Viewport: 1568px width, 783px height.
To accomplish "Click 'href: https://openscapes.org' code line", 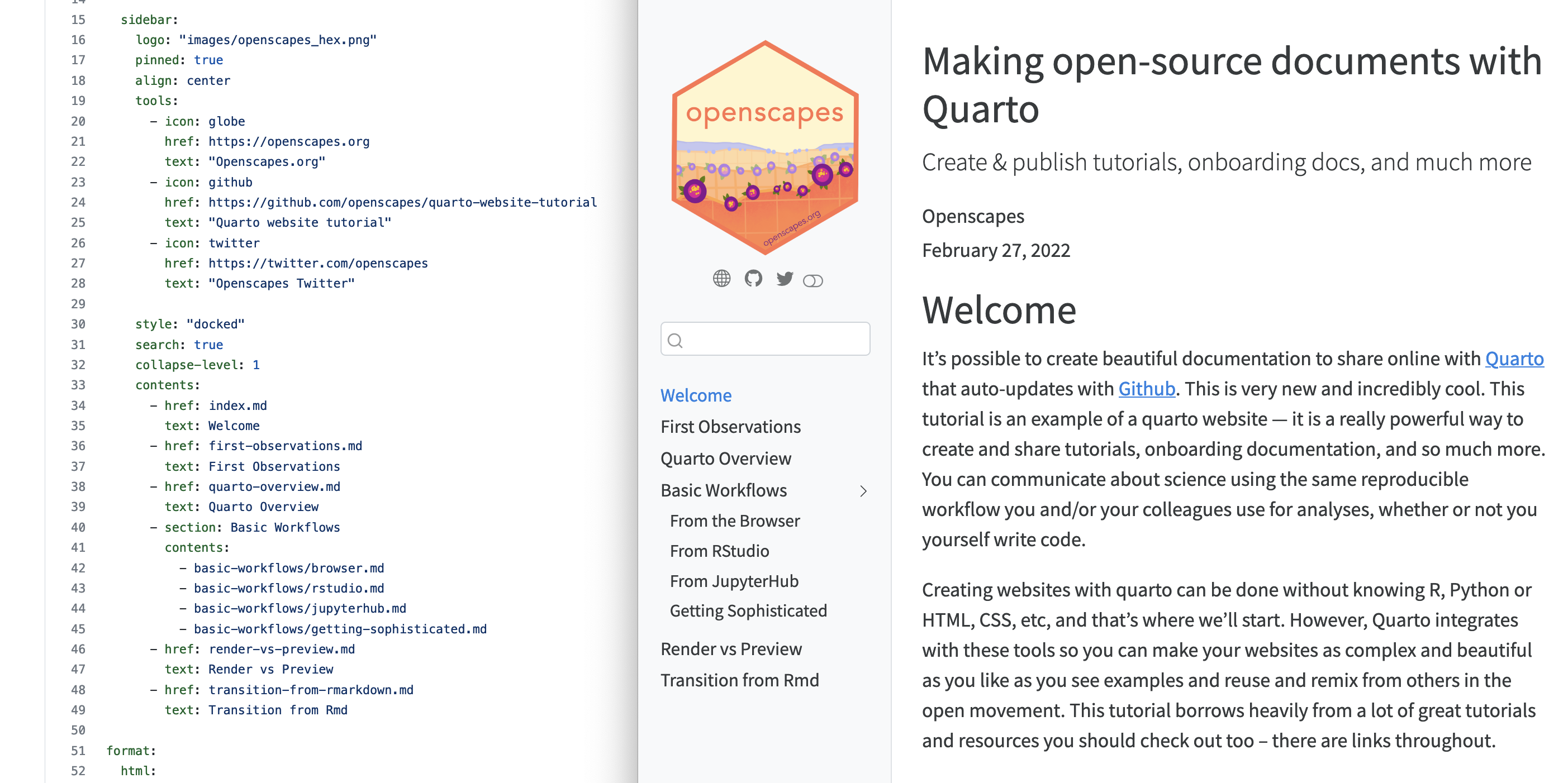I will (267, 141).
